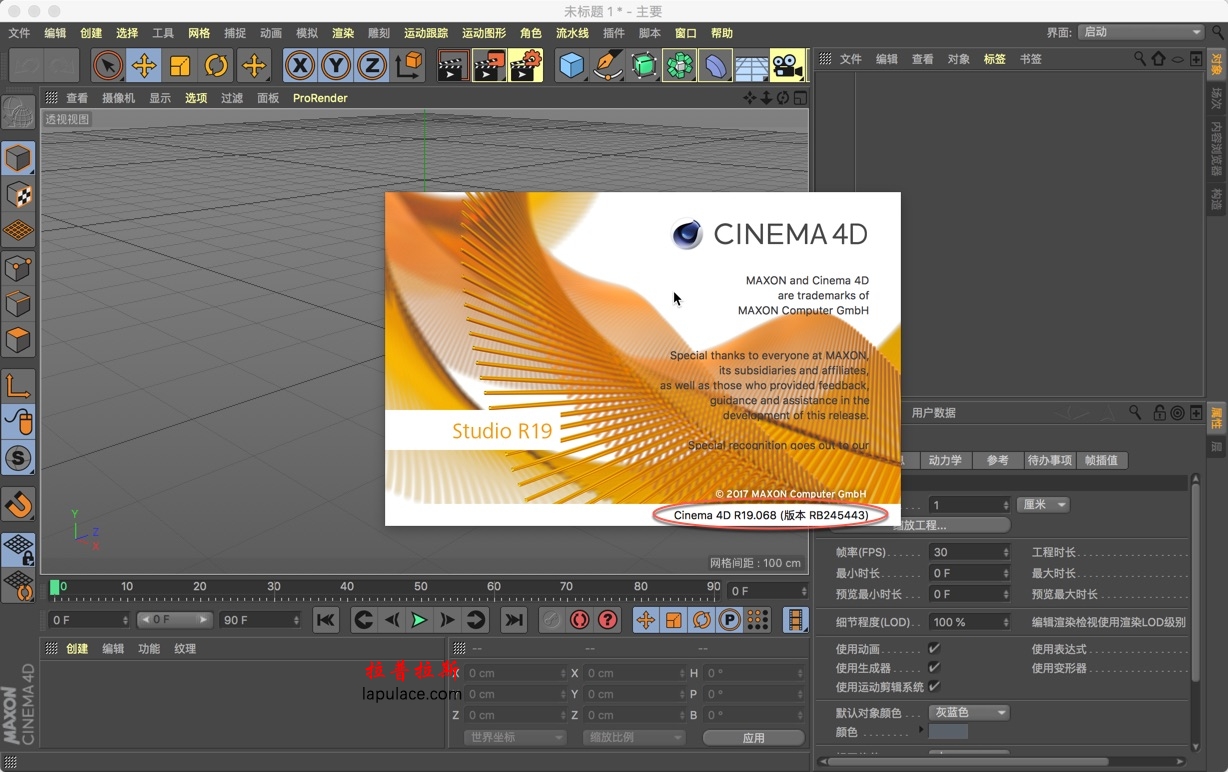Viewport: 1228px width, 772px height.
Task: Open Edit Render Settings icon
Action: tap(525, 66)
